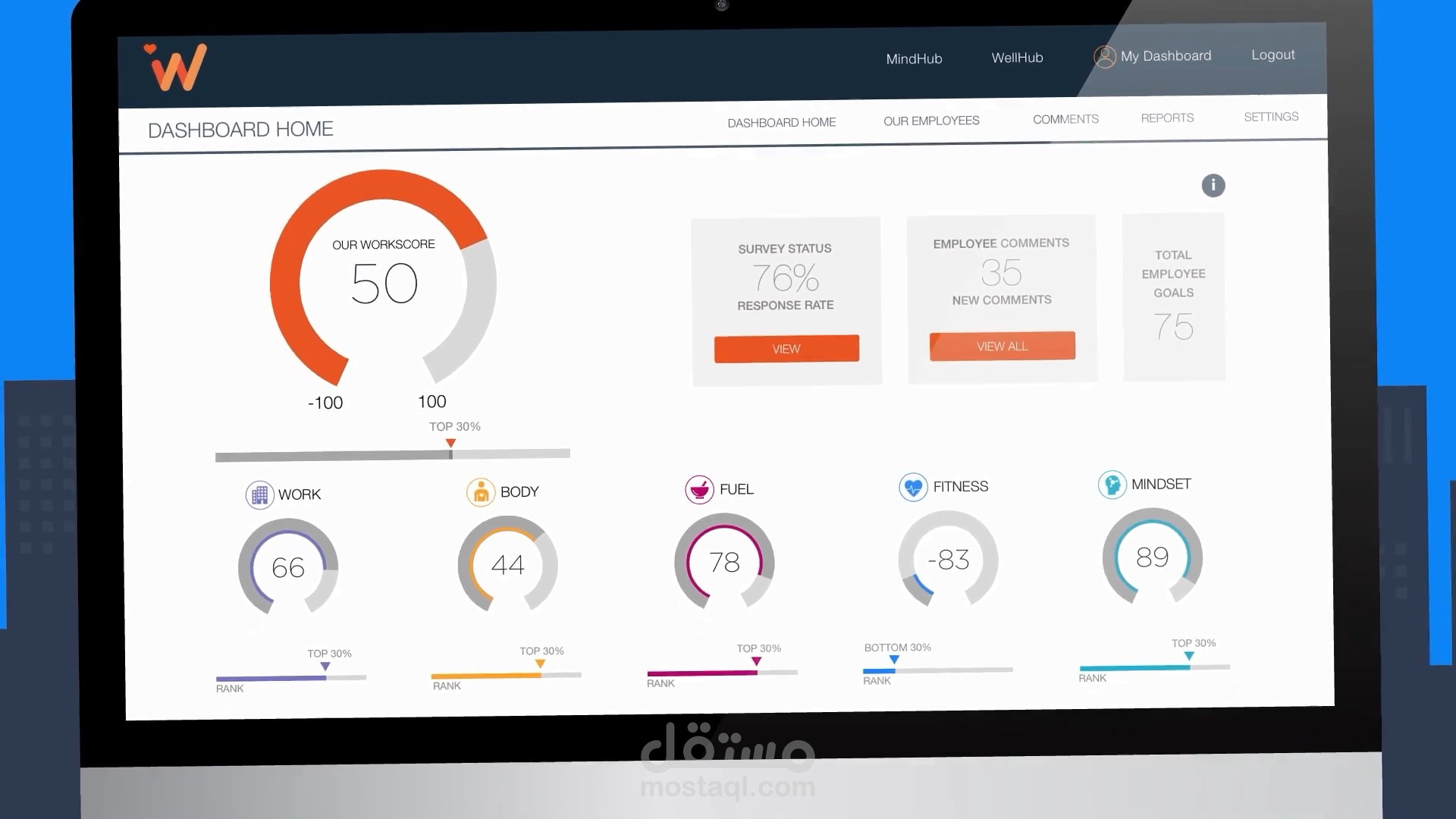Click the Mindset head icon
Image resolution: width=1456 pixels, height=819 pixels.
1112,485
